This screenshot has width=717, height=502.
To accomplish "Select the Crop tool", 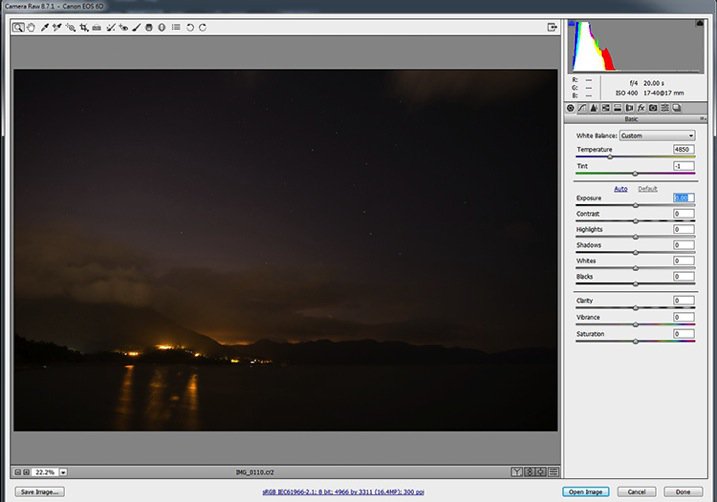I will [84, 28].
